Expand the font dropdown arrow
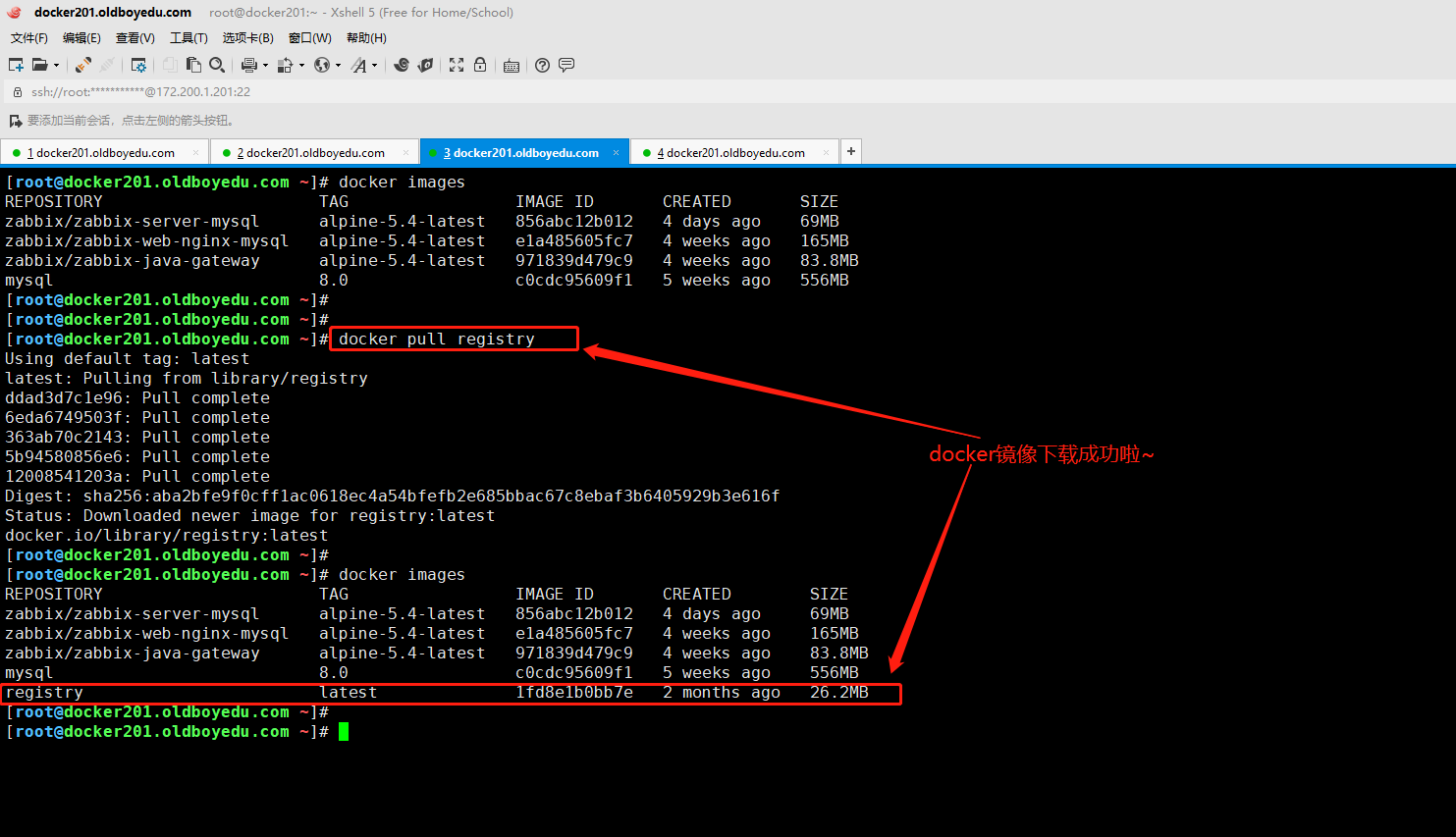1456x837 pixels. tap(374, 66)
